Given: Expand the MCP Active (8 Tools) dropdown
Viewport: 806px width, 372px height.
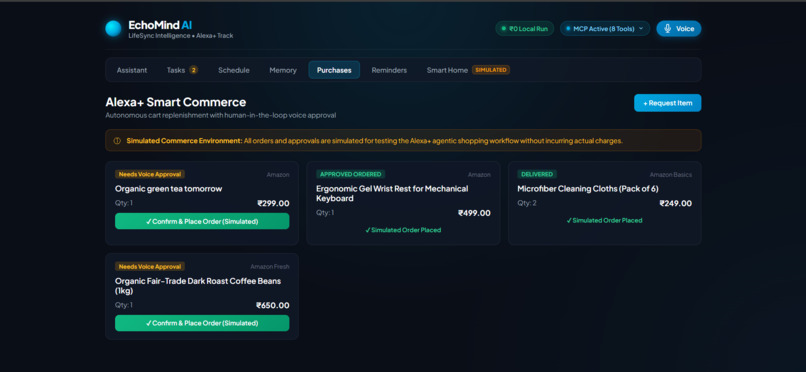Looking at the screenshot, I should tap(605, 29).
